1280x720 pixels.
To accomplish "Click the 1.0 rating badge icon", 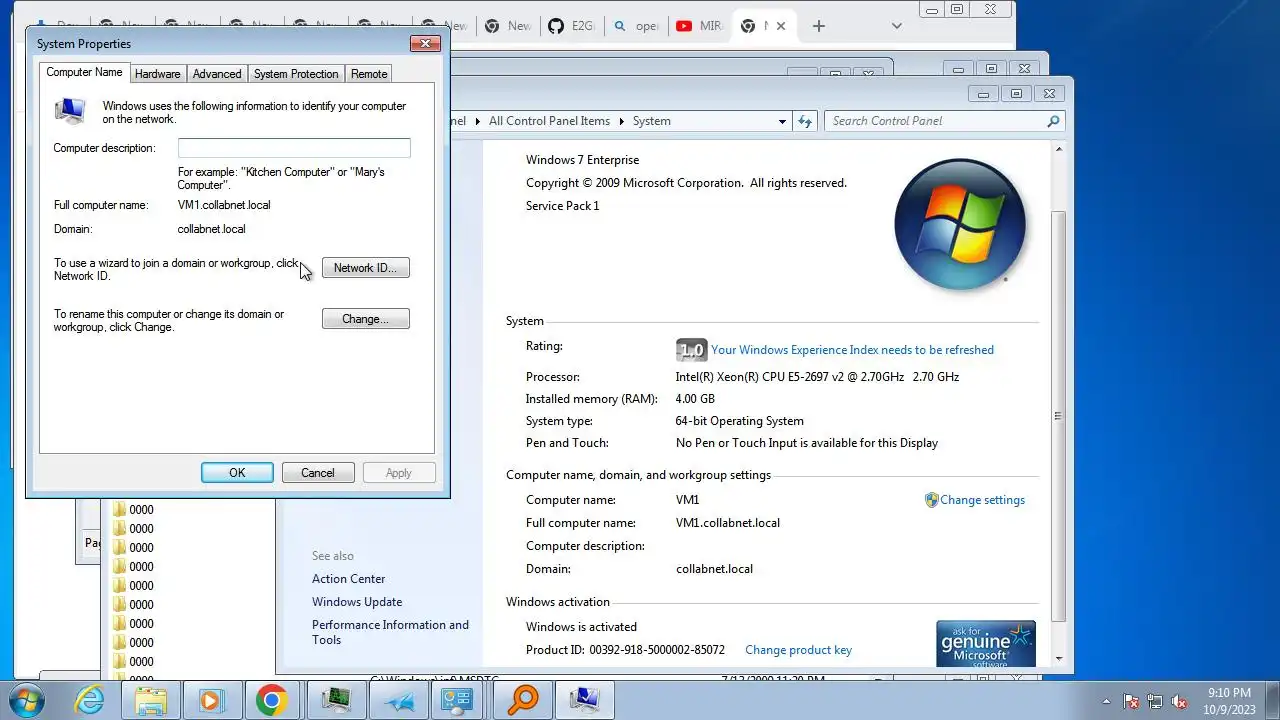I will [691, 350].
